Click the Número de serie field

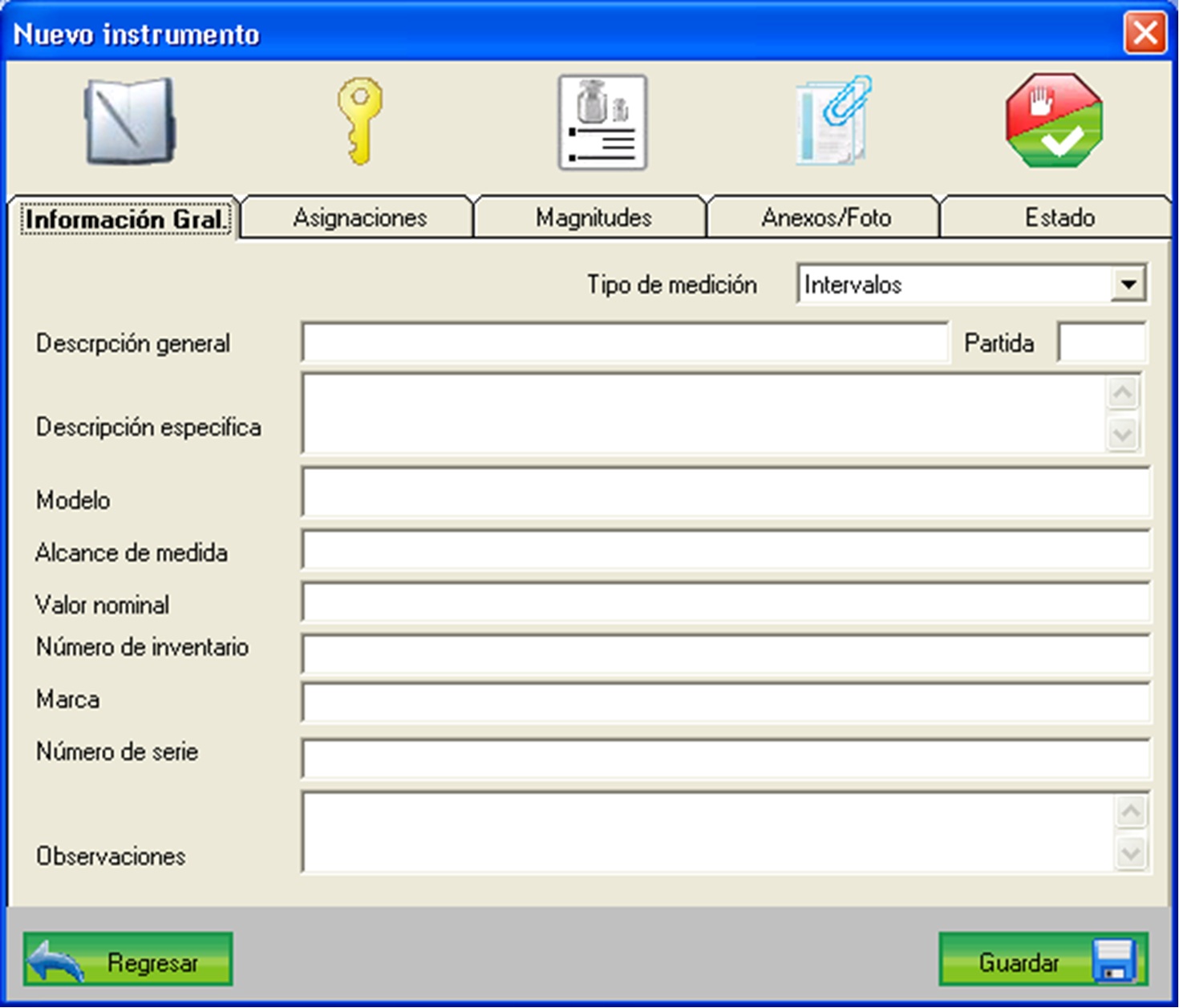point(726,759)
